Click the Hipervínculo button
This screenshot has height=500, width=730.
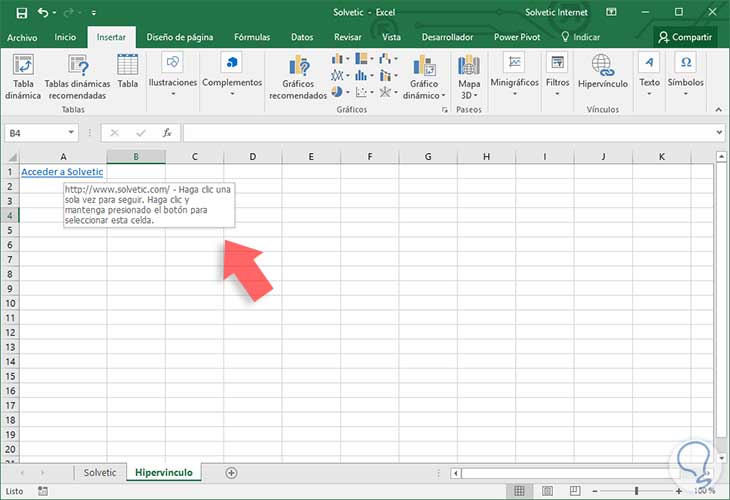(x=602, y=71)
